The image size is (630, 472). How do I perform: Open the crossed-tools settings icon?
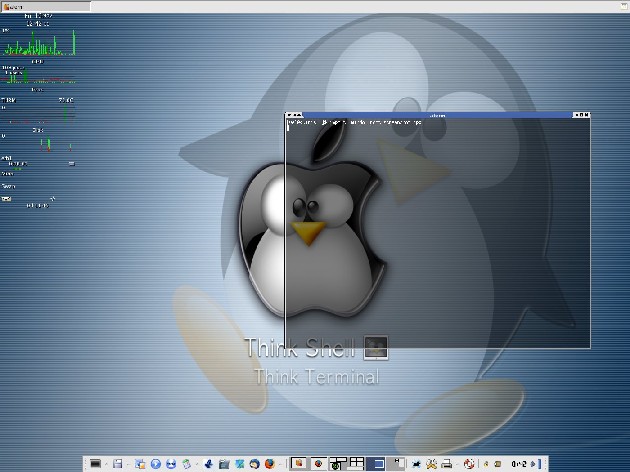431,464
